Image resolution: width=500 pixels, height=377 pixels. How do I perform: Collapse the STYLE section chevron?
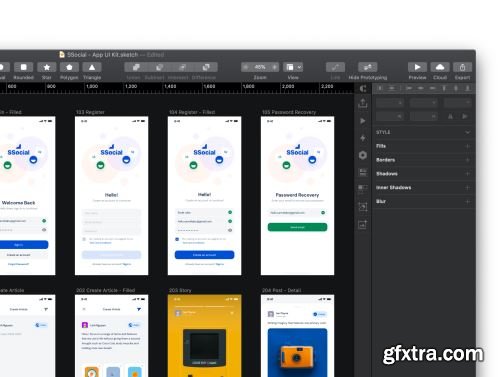pos(467,132)
